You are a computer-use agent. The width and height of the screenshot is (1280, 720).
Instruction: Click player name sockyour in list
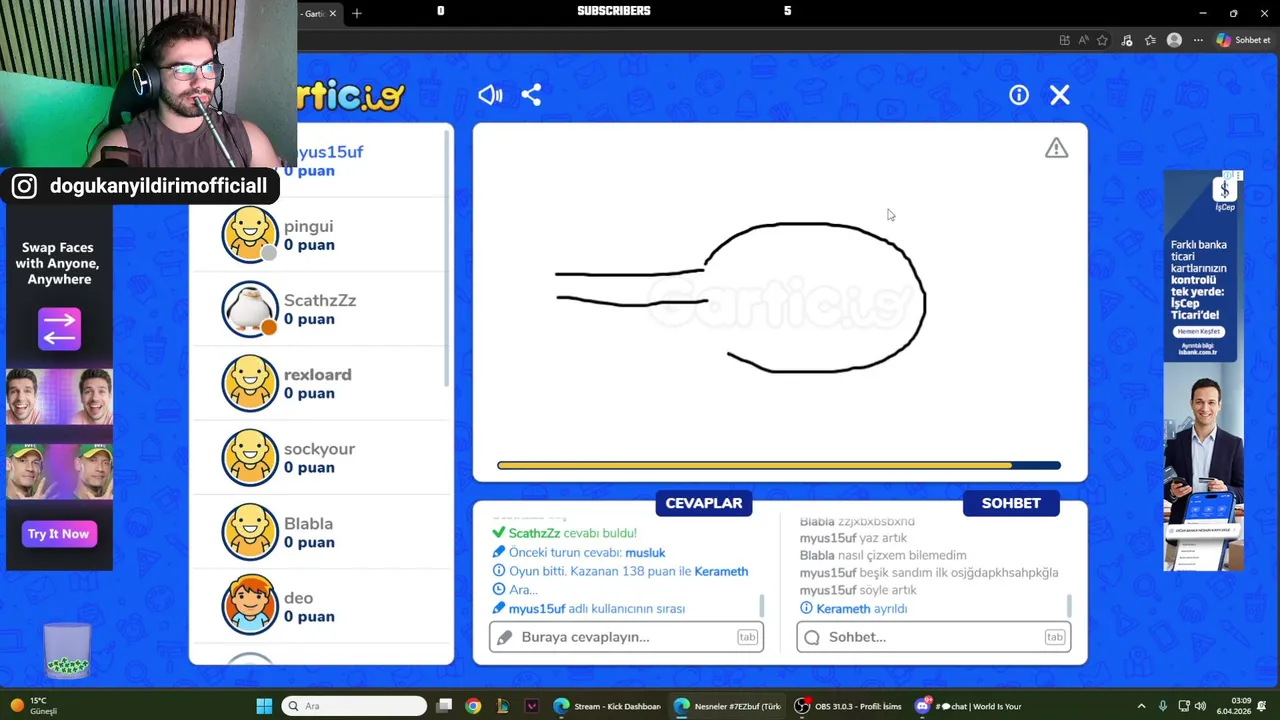coord(319,449)
